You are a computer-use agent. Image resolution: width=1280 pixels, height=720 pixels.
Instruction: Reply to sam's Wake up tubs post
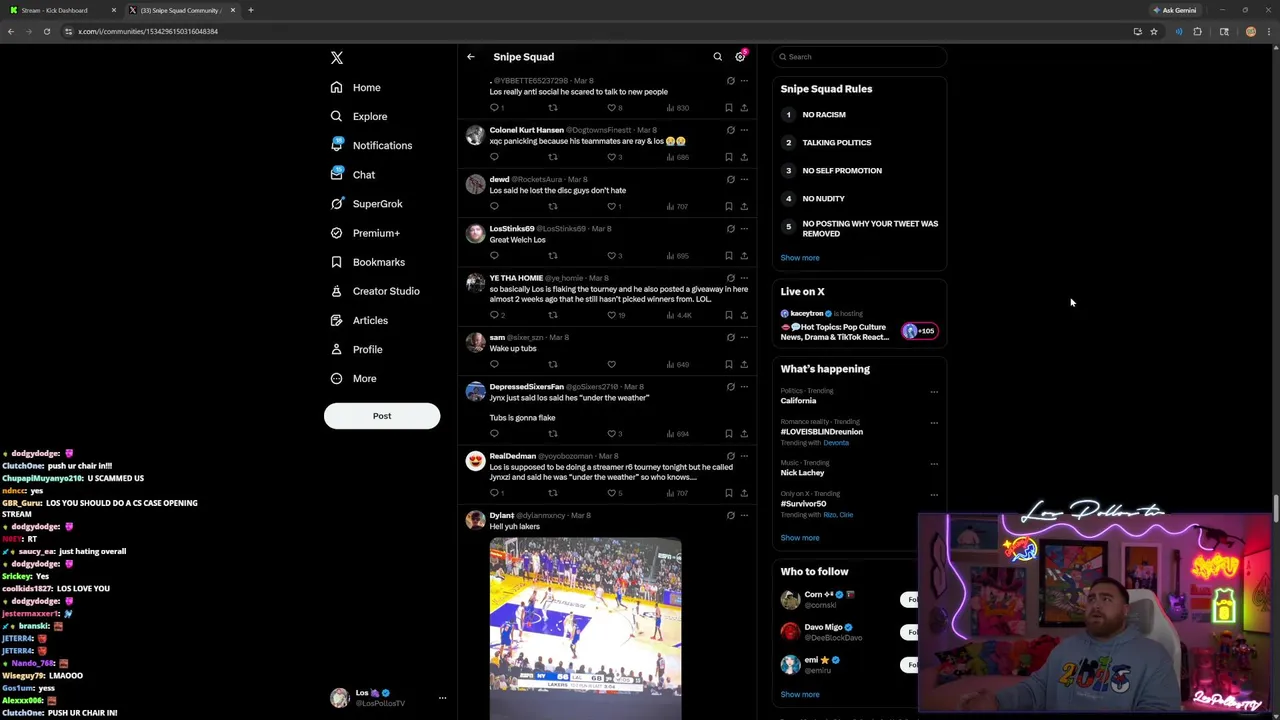[494, 365]
